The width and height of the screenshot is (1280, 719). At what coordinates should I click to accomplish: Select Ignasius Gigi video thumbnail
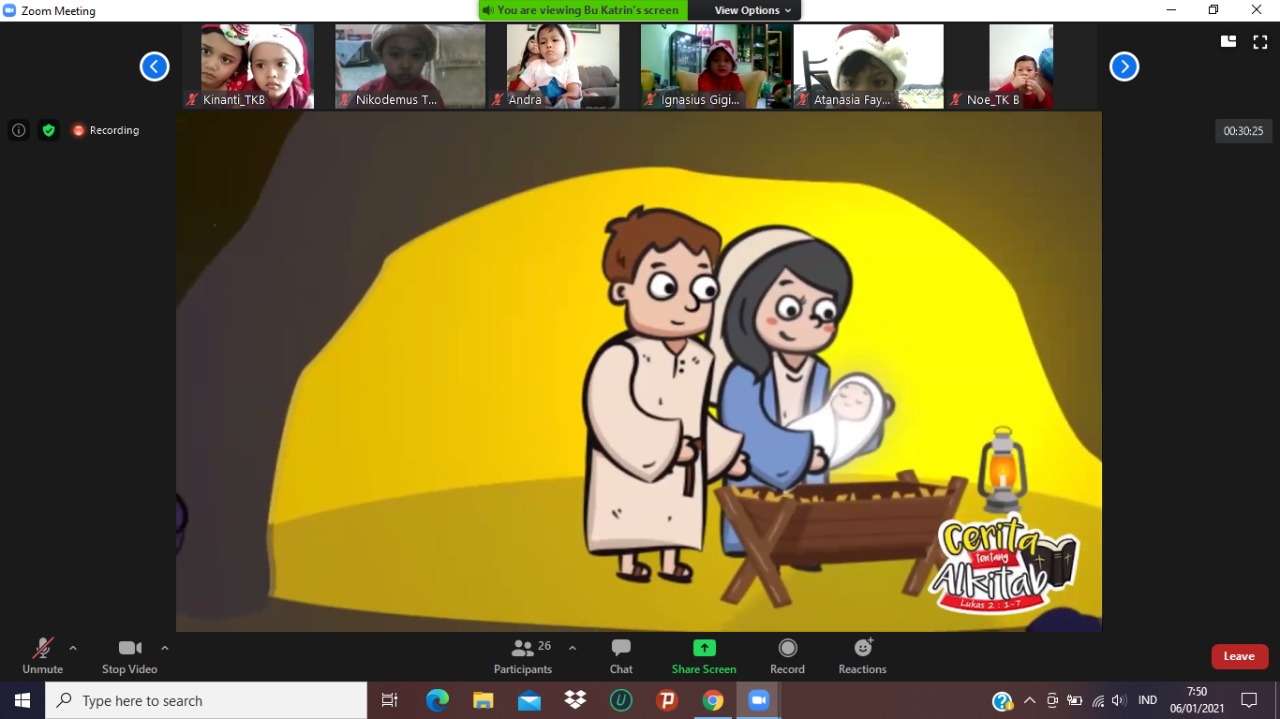(x=715, y=66)
